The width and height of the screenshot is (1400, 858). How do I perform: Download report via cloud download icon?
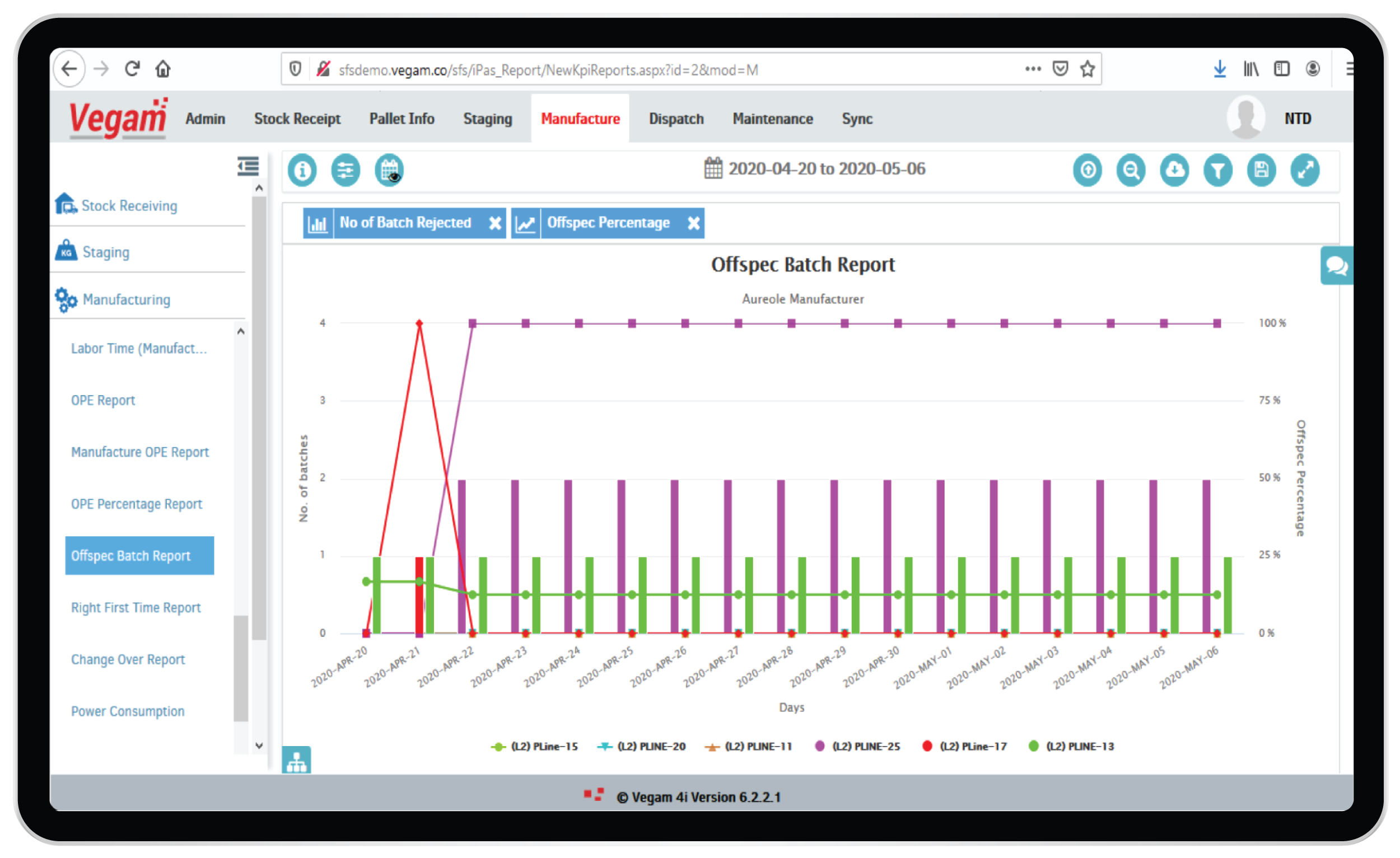(1174, 170)
